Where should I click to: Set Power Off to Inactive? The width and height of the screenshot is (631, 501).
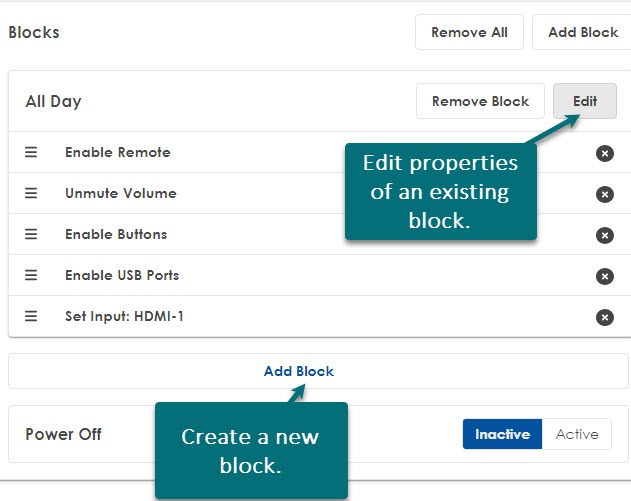tap(502, 434)
